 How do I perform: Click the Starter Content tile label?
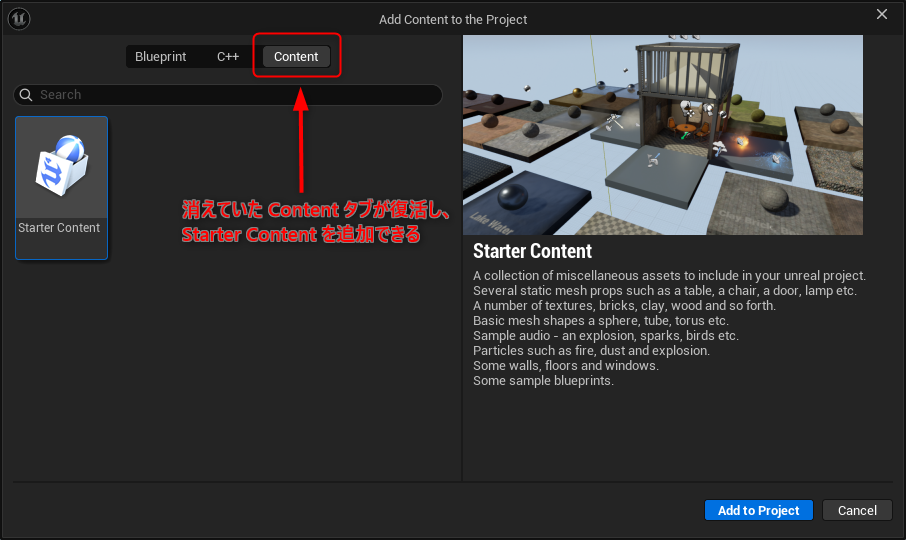[x=60, y=228]
